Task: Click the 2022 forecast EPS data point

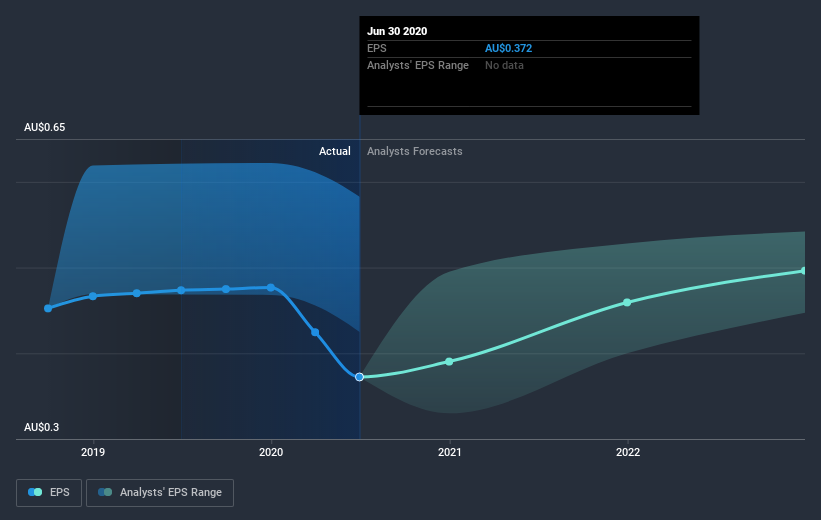Action: [627, 302]
